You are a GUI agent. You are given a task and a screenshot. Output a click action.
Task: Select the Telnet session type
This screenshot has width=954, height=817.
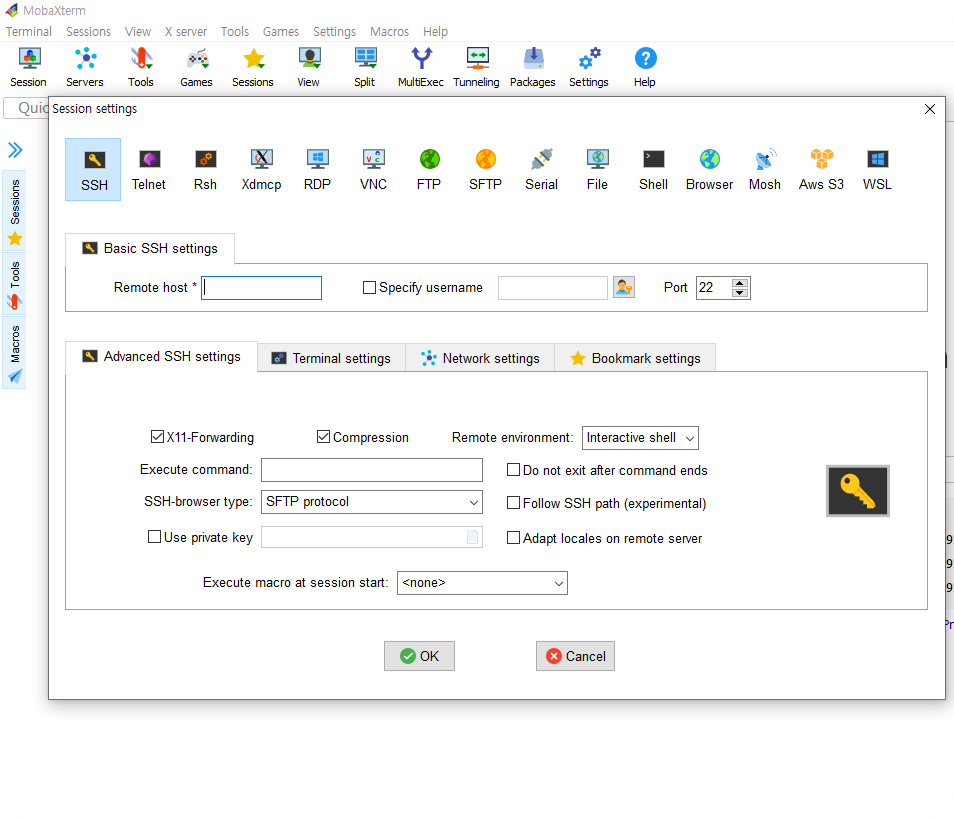(x=149, y=169)
